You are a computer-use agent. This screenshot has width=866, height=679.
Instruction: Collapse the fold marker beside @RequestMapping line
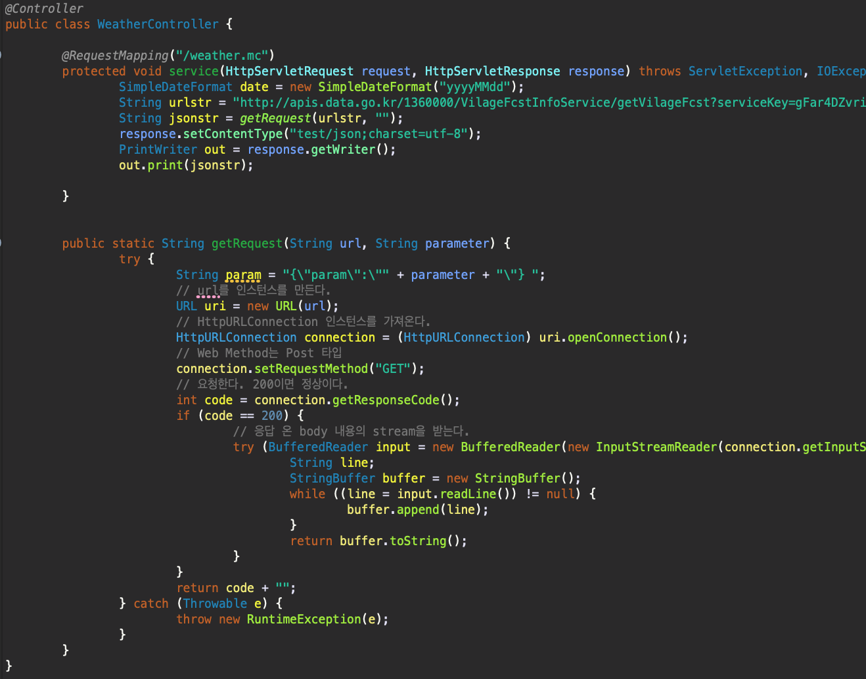click(x=2, y=56)
